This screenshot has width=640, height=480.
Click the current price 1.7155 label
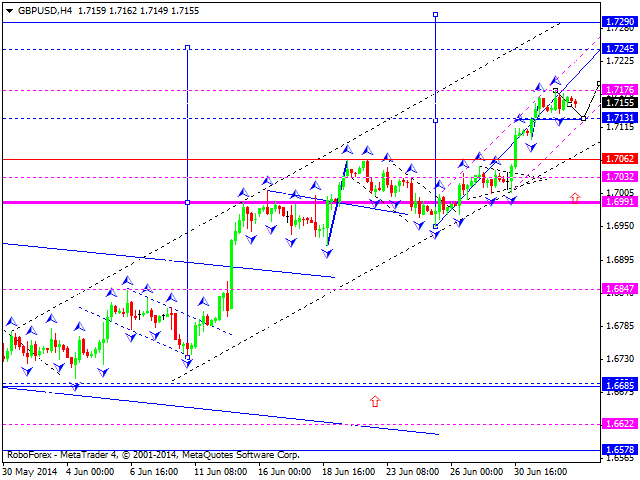point(618,102)
